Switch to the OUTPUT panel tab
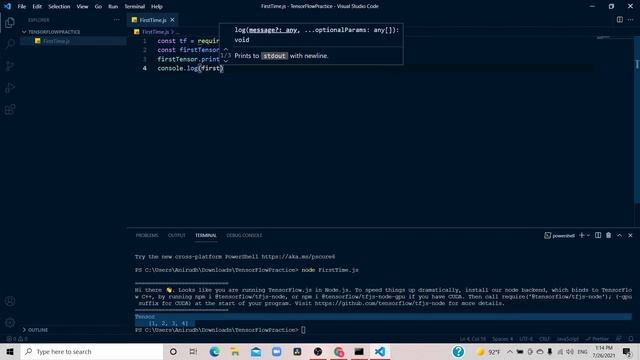640x360 pixels. (176, 235)
